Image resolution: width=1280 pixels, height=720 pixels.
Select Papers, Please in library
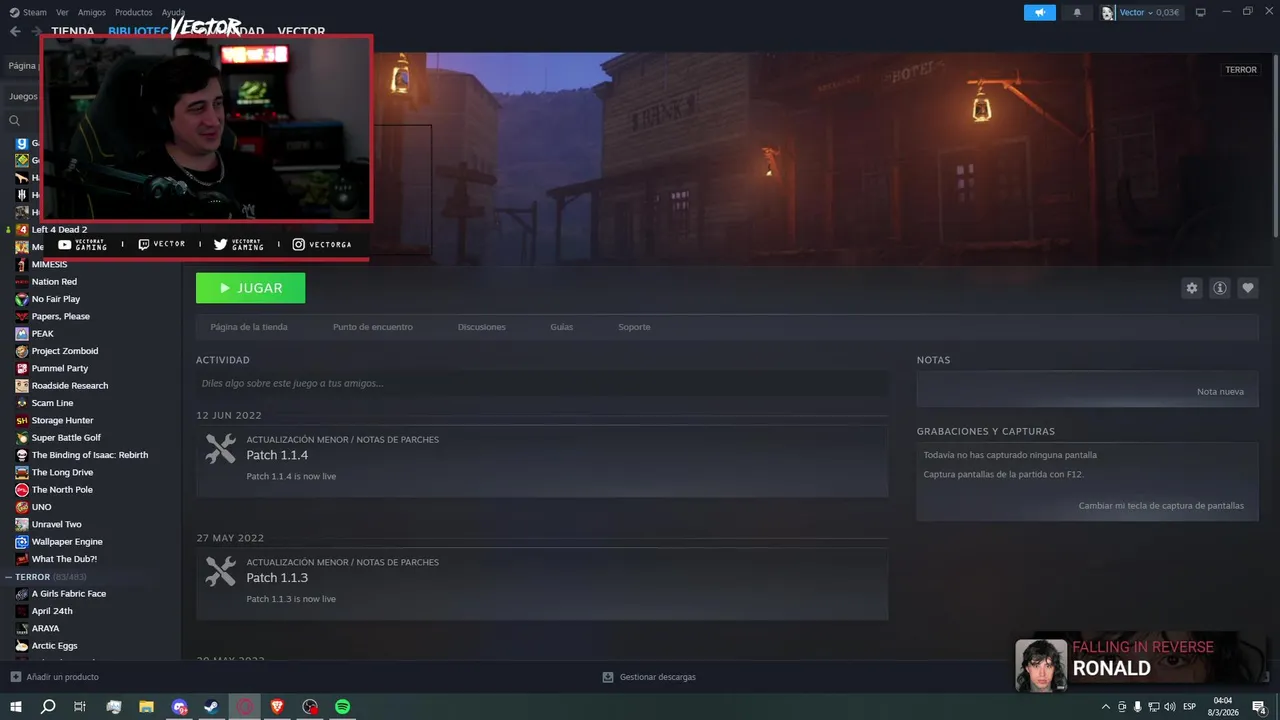click(x=60, y=316)
